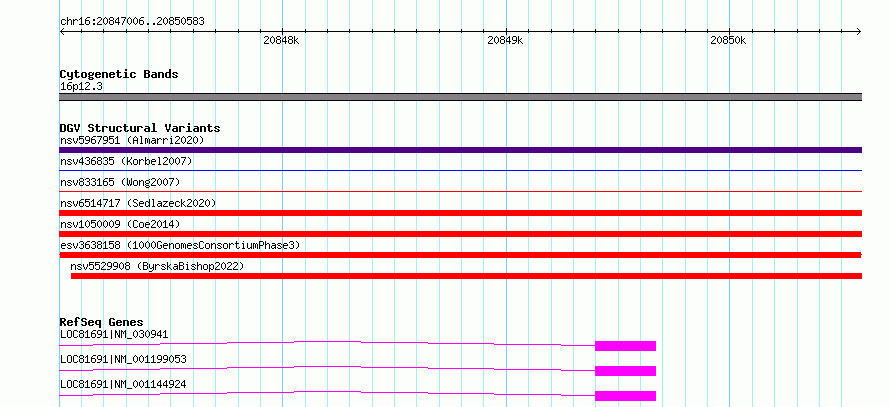Screen dimensions: 890x407
Task: Select the thin red nsv833165 variant line
Action: pos(460,191)
